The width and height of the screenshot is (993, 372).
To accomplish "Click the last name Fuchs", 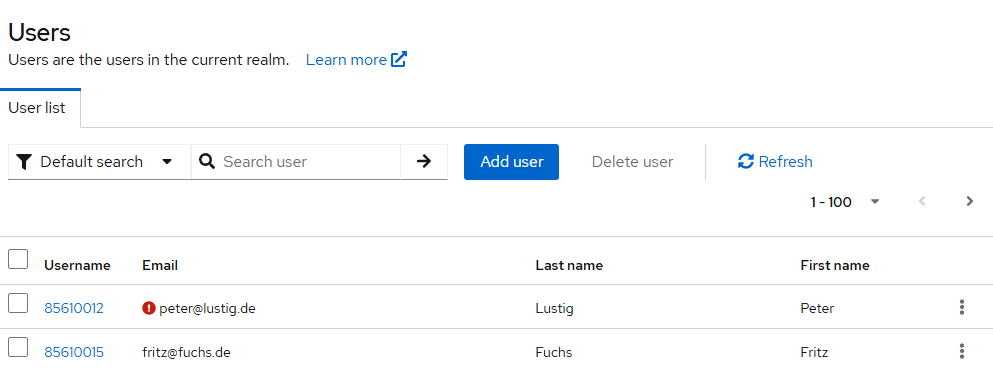I will click(553, 352).
